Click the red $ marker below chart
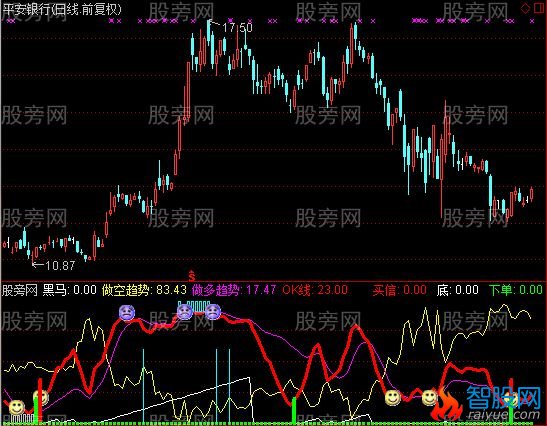 (192, 276)
